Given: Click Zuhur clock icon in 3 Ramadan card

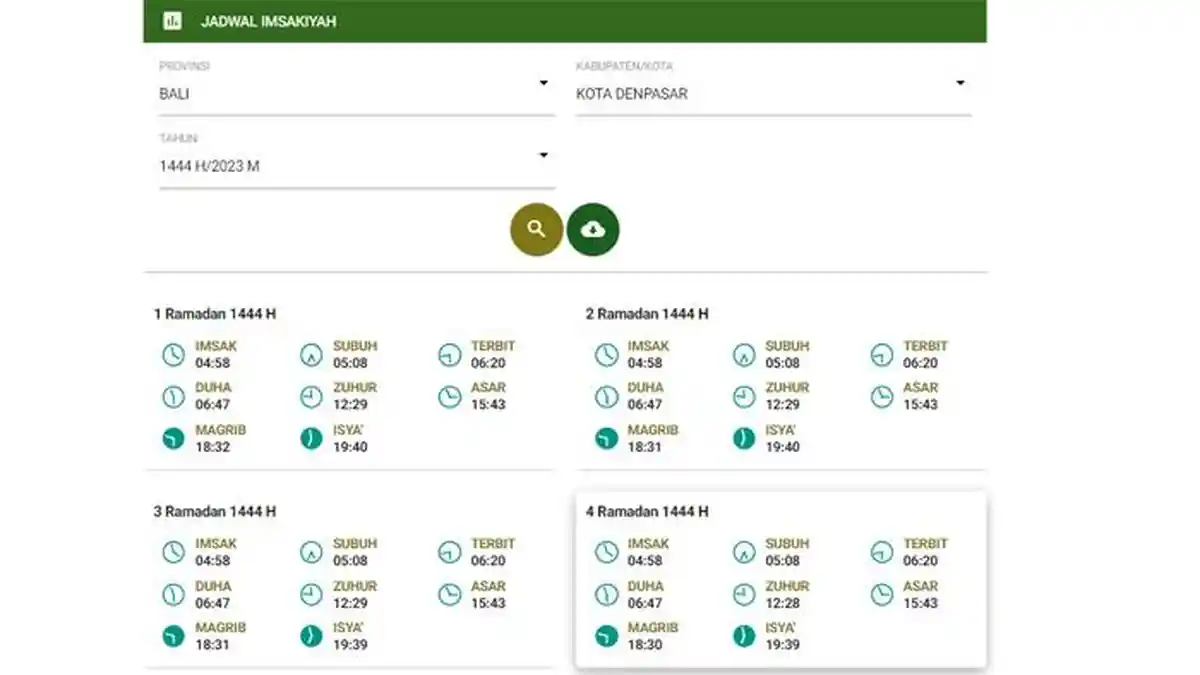Looking at the screenshot, I should click(x=311, y=595).
